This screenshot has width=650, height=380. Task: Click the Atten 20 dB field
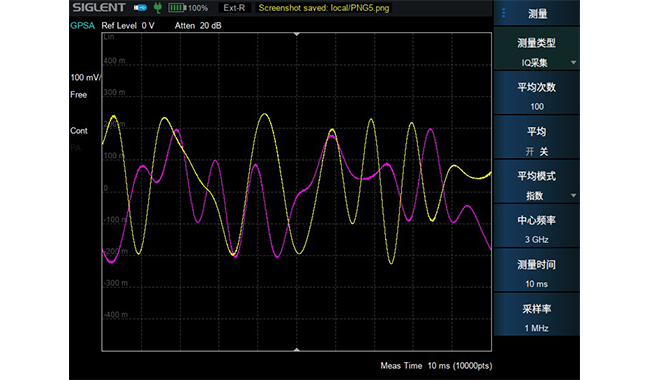click(198, 25)
